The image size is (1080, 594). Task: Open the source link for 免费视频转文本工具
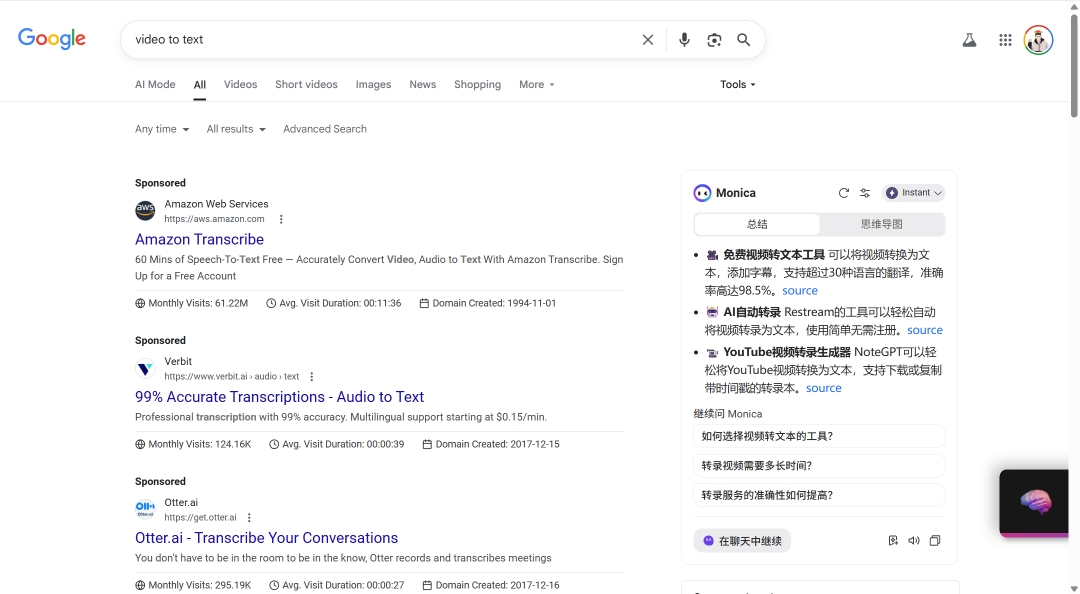[x=800, y=291]
